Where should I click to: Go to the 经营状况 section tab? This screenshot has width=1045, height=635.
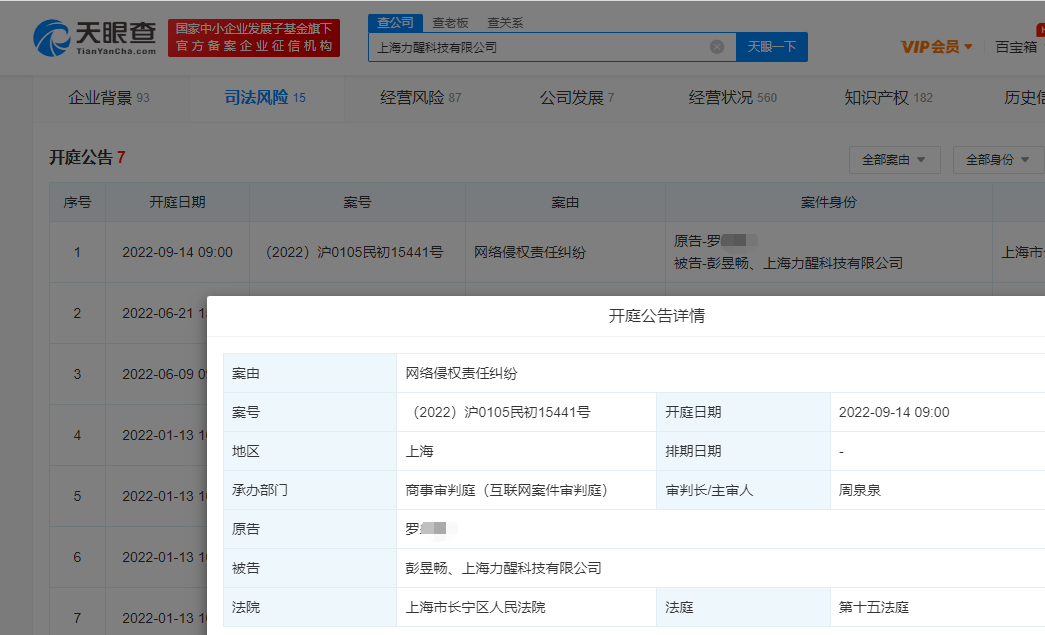(732, 98)
